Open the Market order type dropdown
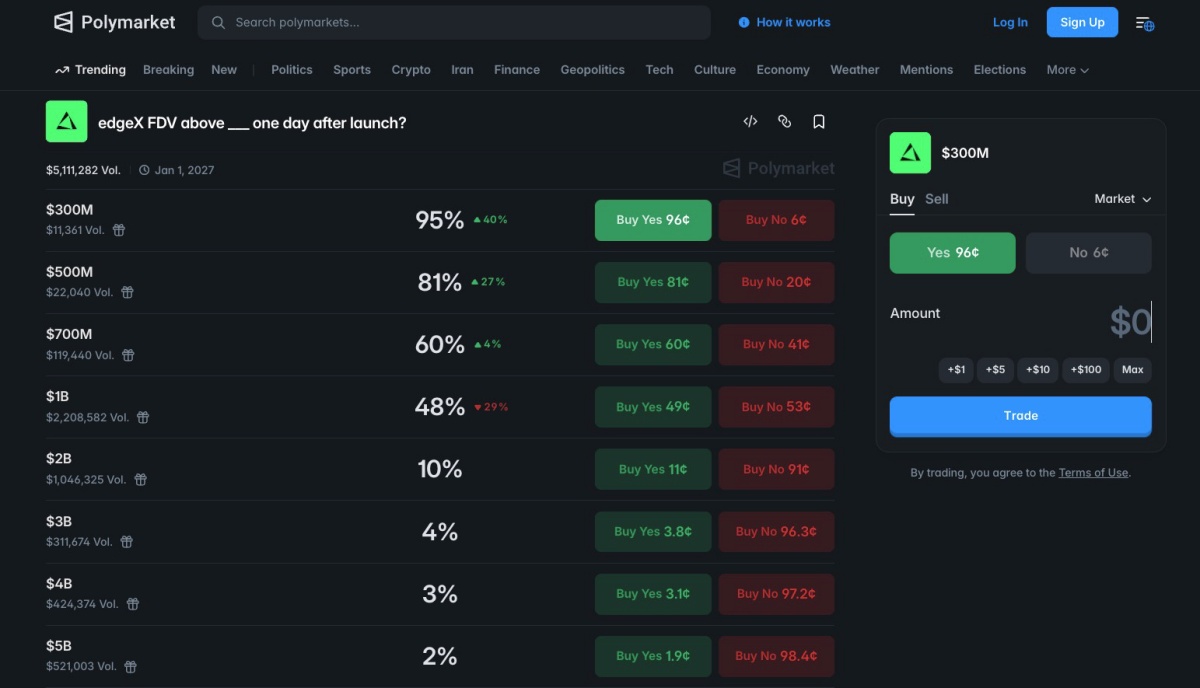Screen dimensions: 1200x688 tap(1122, 199)
